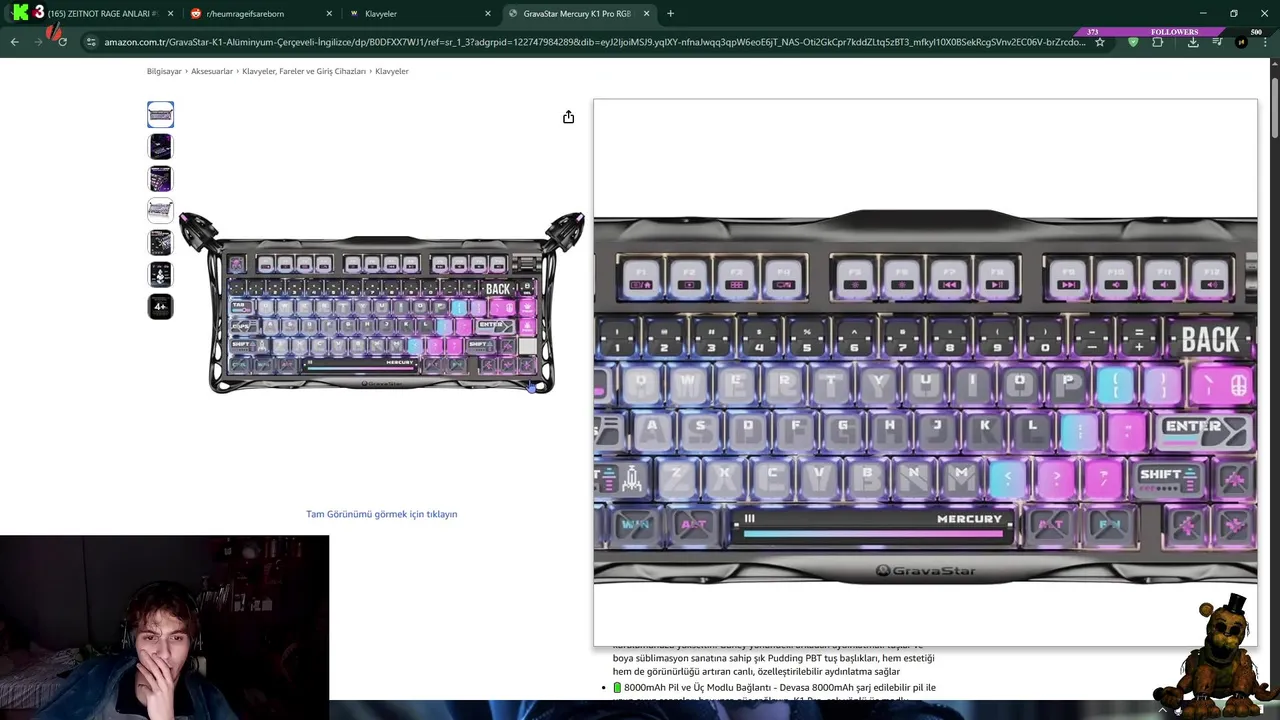Image resolution: width=1280 pixels, height=720 pixels.
Task: Click the share icon above product image
Action: (x=568, y=117)
